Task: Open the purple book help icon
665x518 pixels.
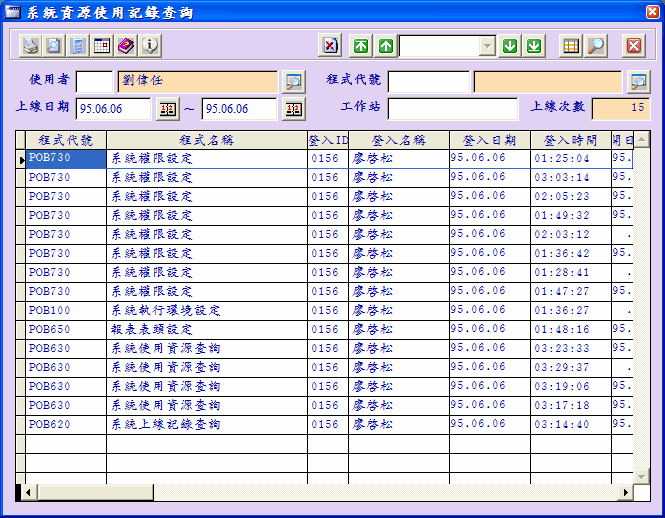Action: [126, 46]
